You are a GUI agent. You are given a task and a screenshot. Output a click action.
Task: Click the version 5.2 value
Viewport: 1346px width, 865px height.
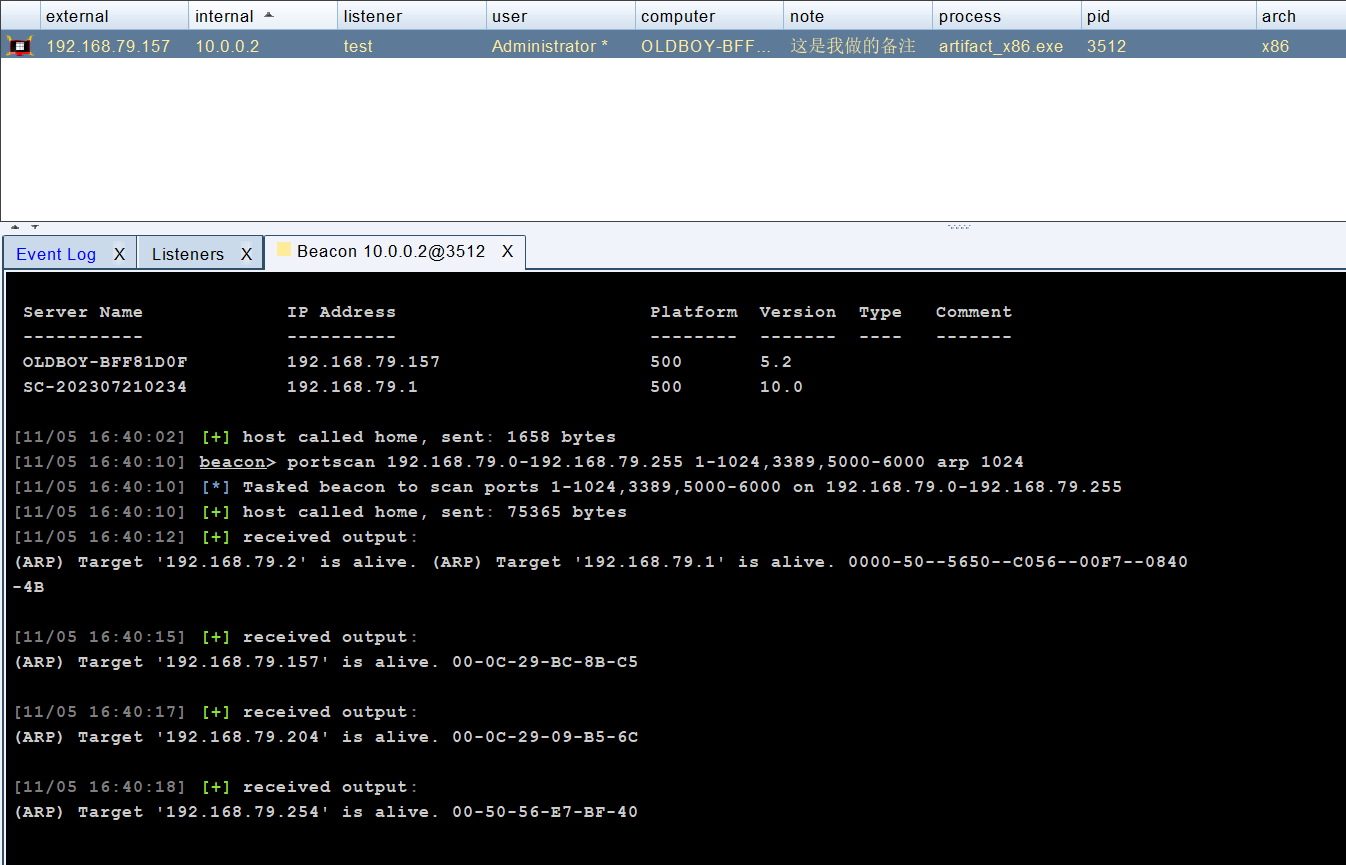pos(776,362)
